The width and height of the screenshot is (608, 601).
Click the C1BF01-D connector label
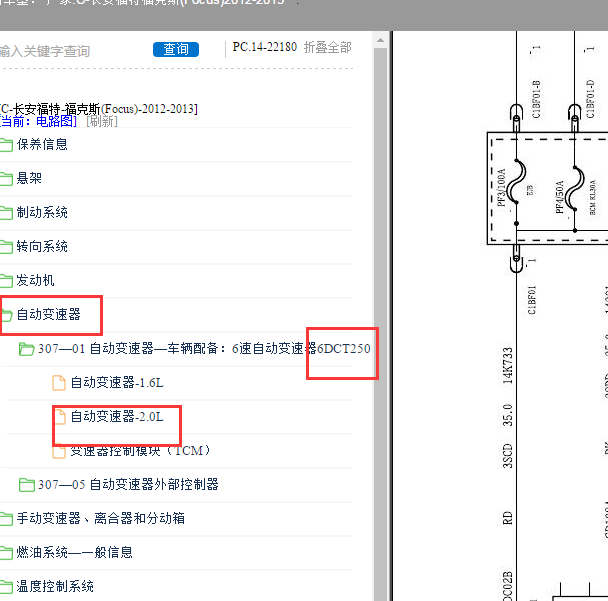coord(590,99)
